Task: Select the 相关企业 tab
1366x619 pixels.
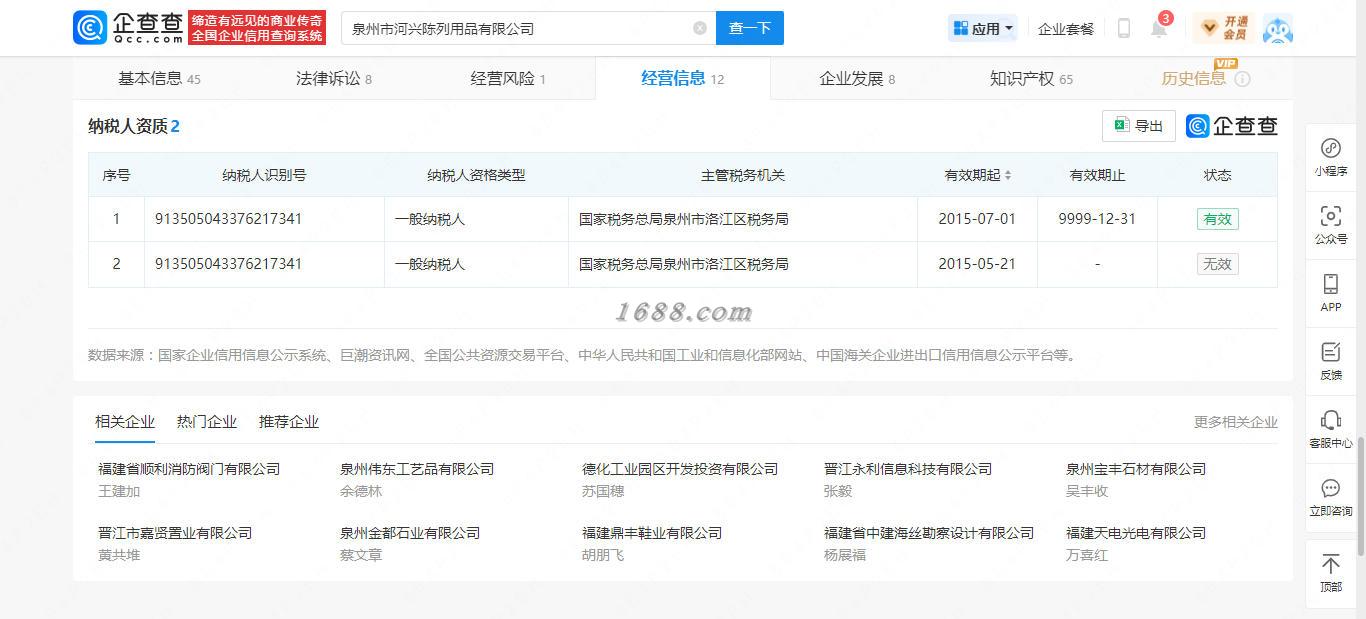Action: pyautogui.click(x=125, y=421)
